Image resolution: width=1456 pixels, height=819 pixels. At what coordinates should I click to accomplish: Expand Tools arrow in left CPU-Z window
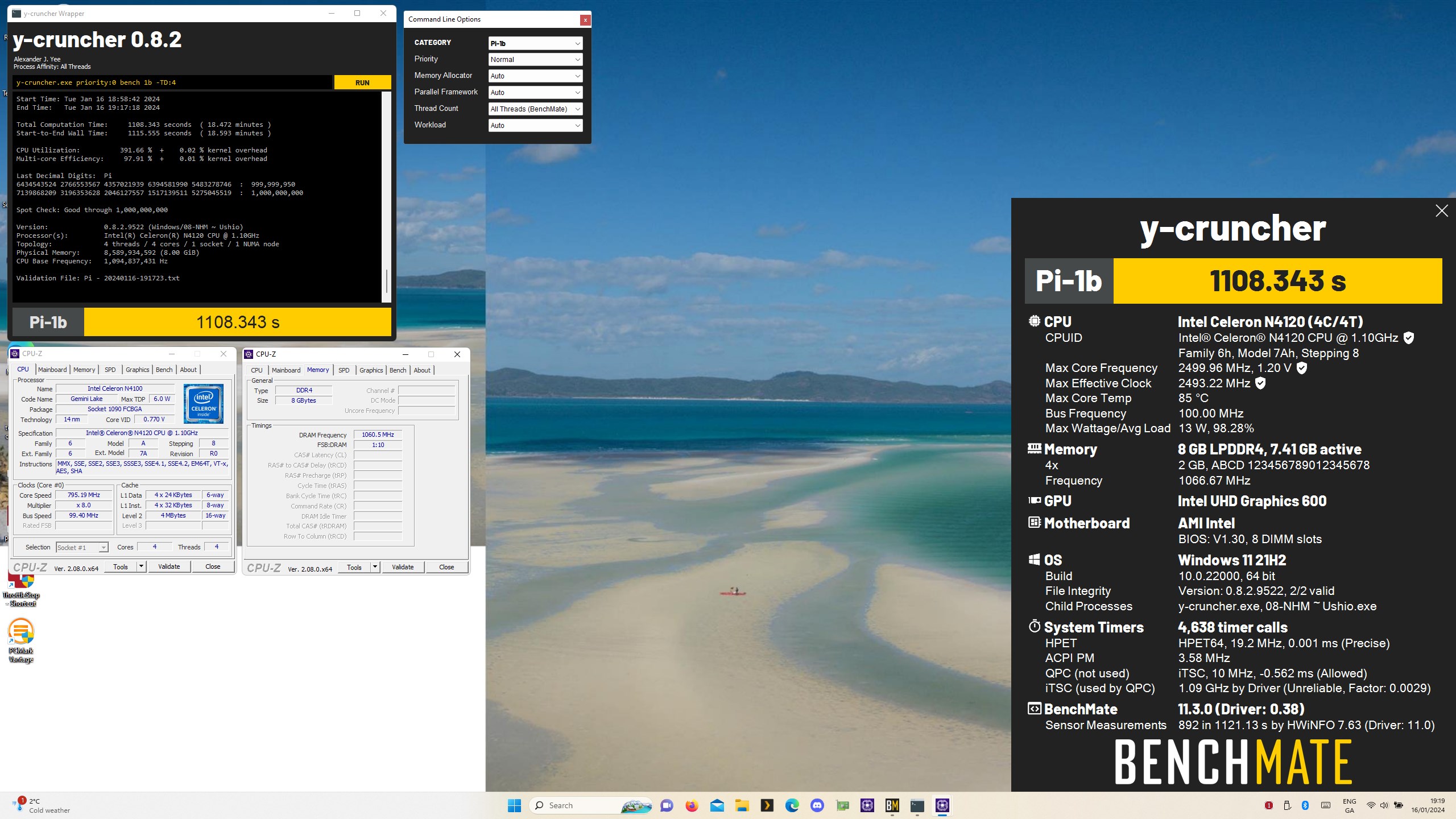pos(141,566)
